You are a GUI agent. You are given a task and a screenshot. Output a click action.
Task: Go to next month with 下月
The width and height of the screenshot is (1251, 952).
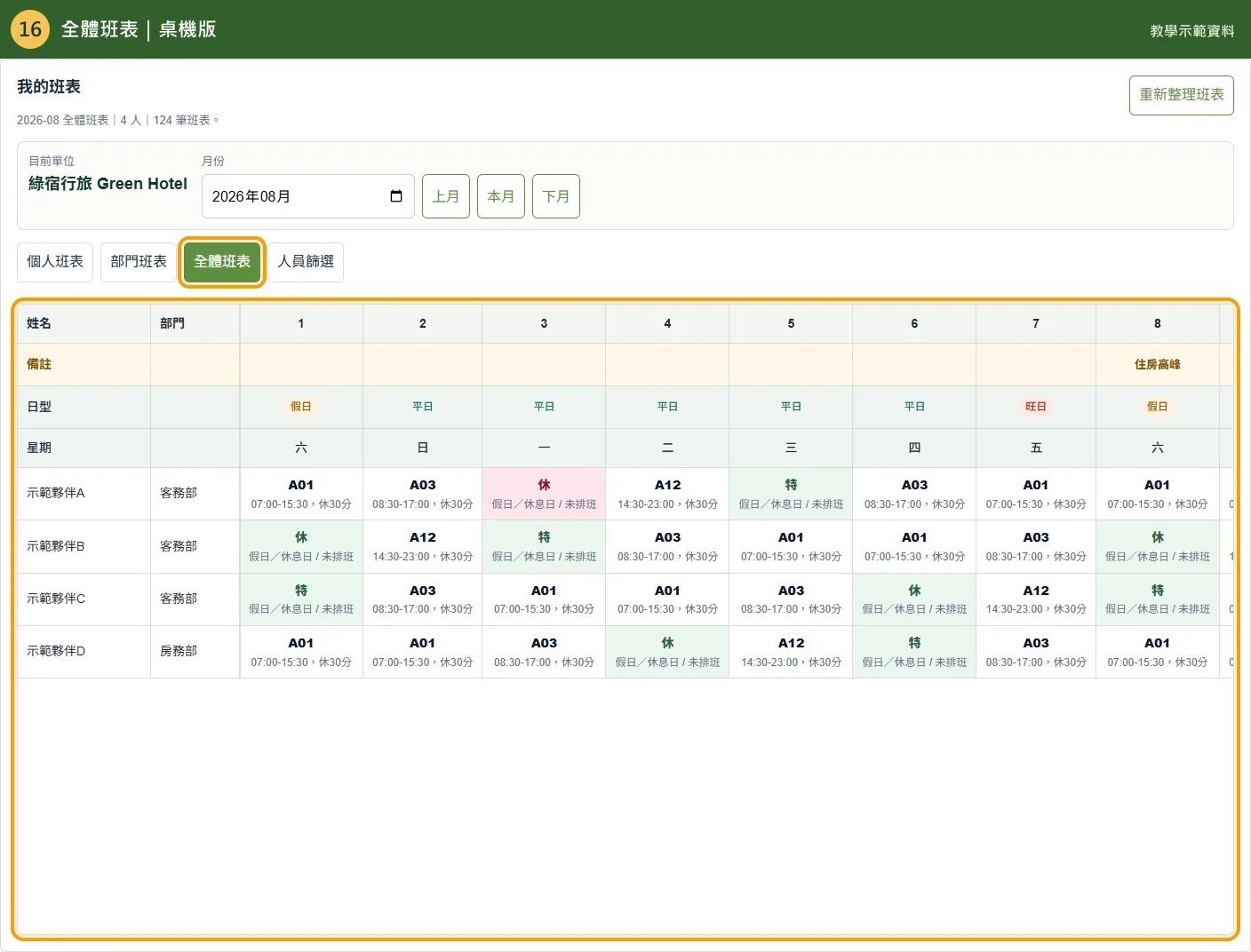[x=556, y=196]
